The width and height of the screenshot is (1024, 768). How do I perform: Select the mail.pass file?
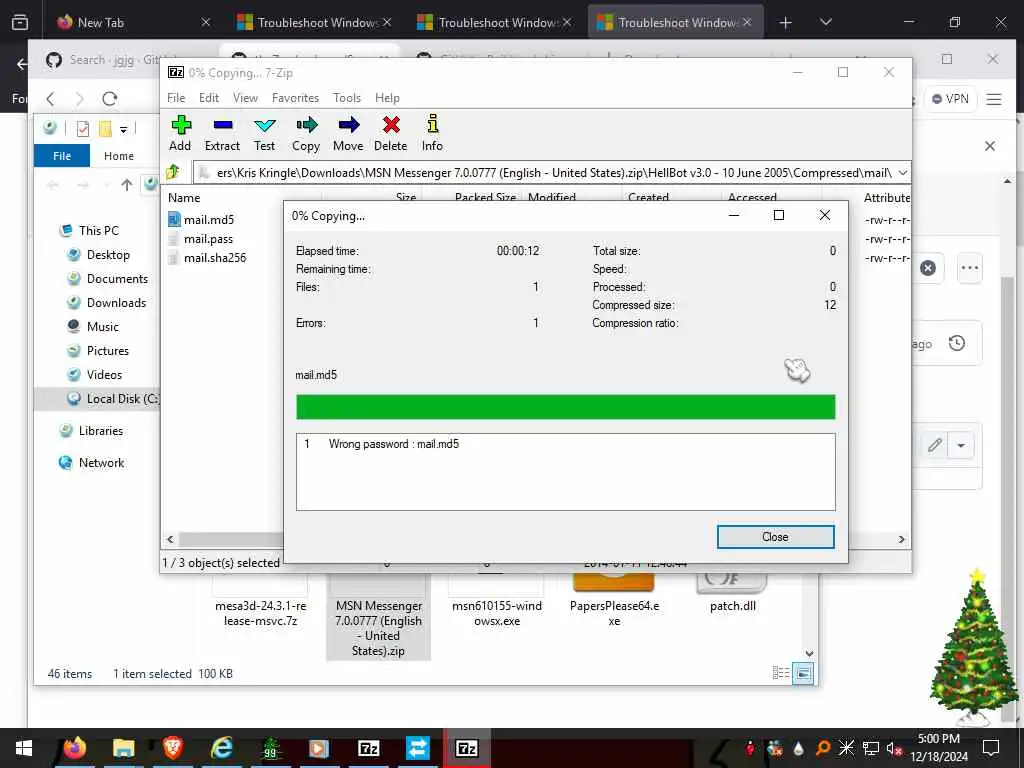(x=208, y=239)
